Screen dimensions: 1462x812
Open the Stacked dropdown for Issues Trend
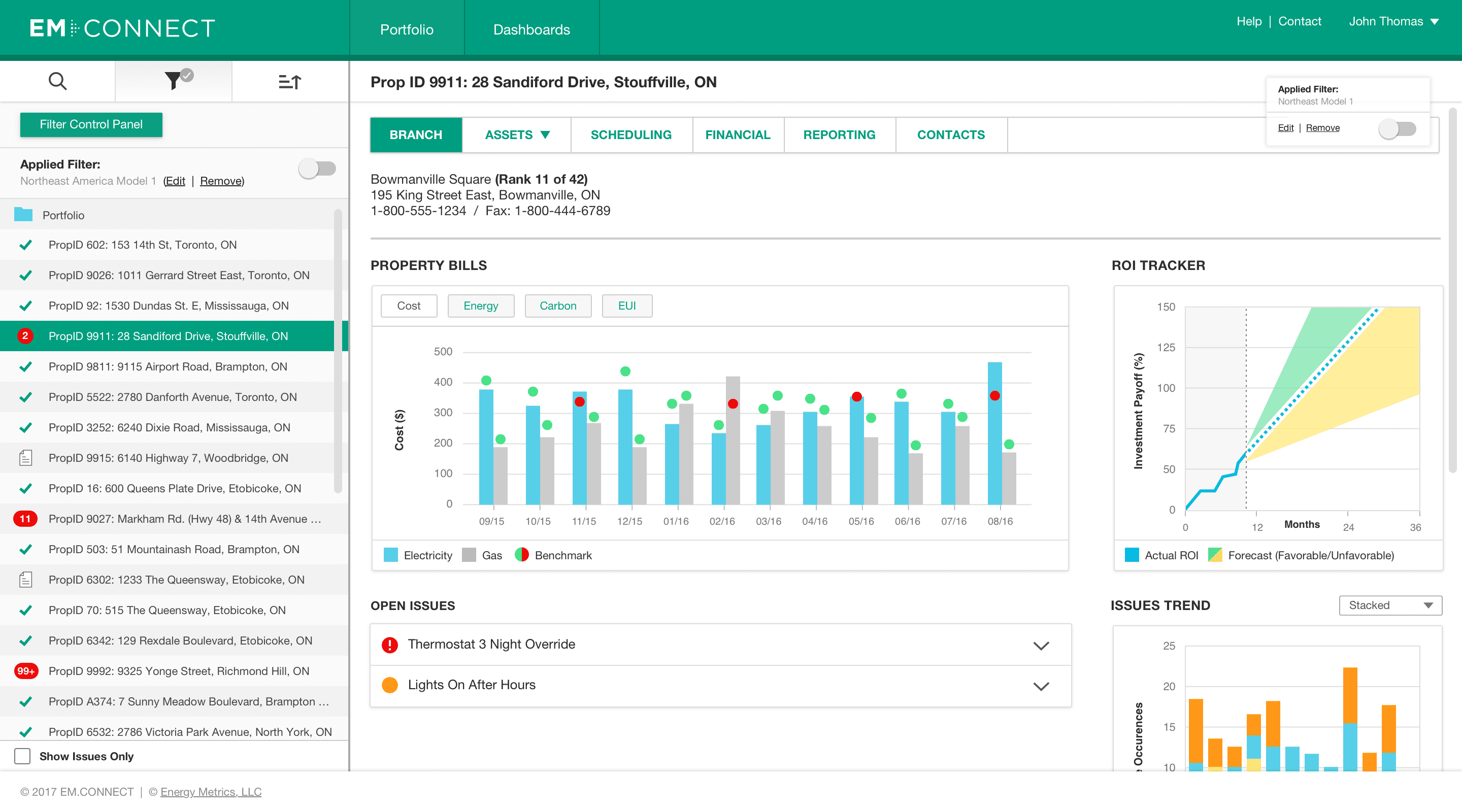(x=1390, y=605)
